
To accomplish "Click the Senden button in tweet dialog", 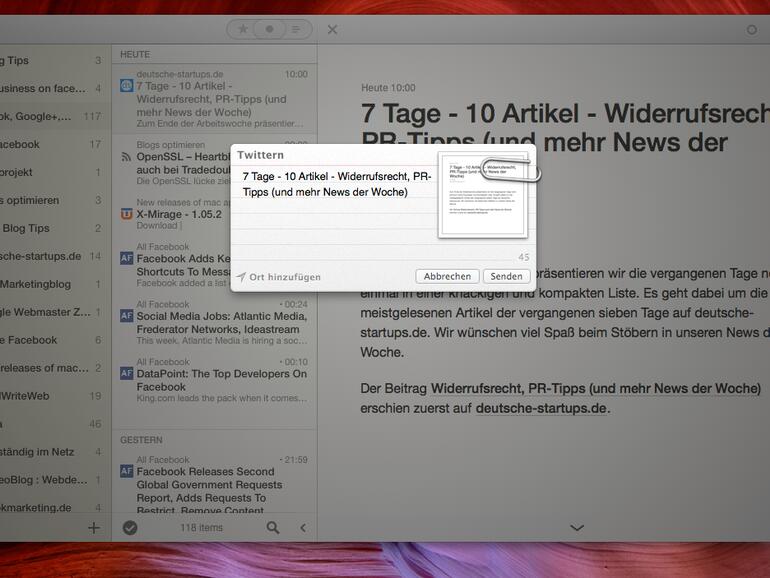I will click(507, 277).
